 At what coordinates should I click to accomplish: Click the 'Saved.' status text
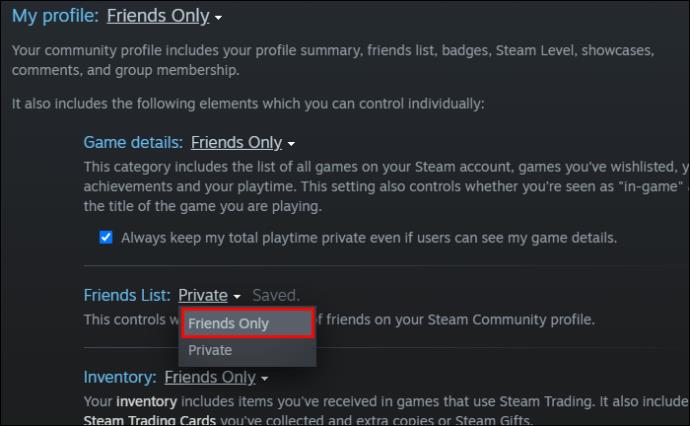pos(276,295)
